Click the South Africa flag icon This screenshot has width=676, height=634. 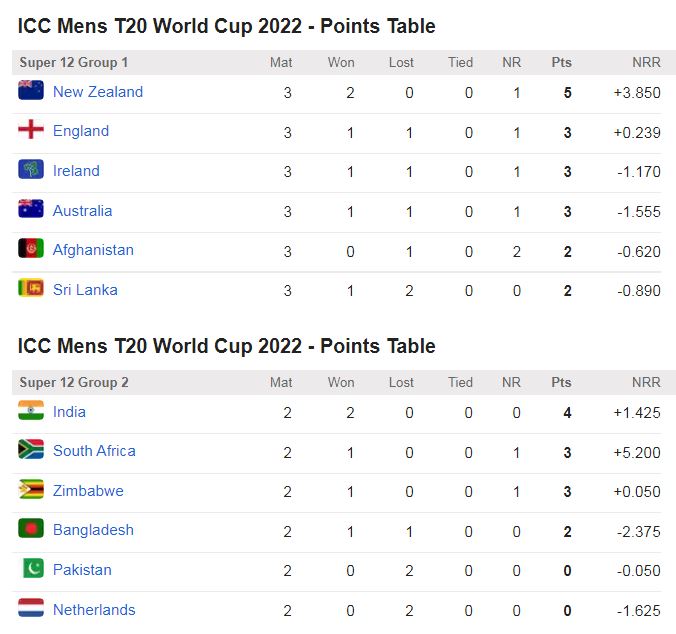pyautogui.click(x=31, y=450)
